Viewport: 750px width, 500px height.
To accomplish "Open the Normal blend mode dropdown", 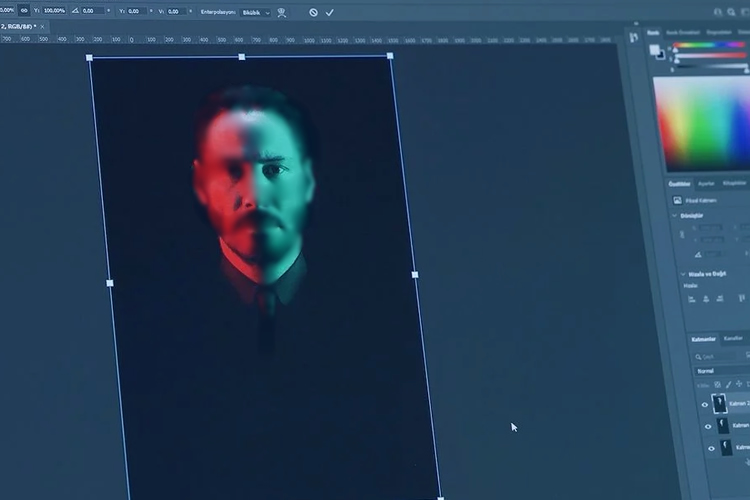I will (721, 371).
